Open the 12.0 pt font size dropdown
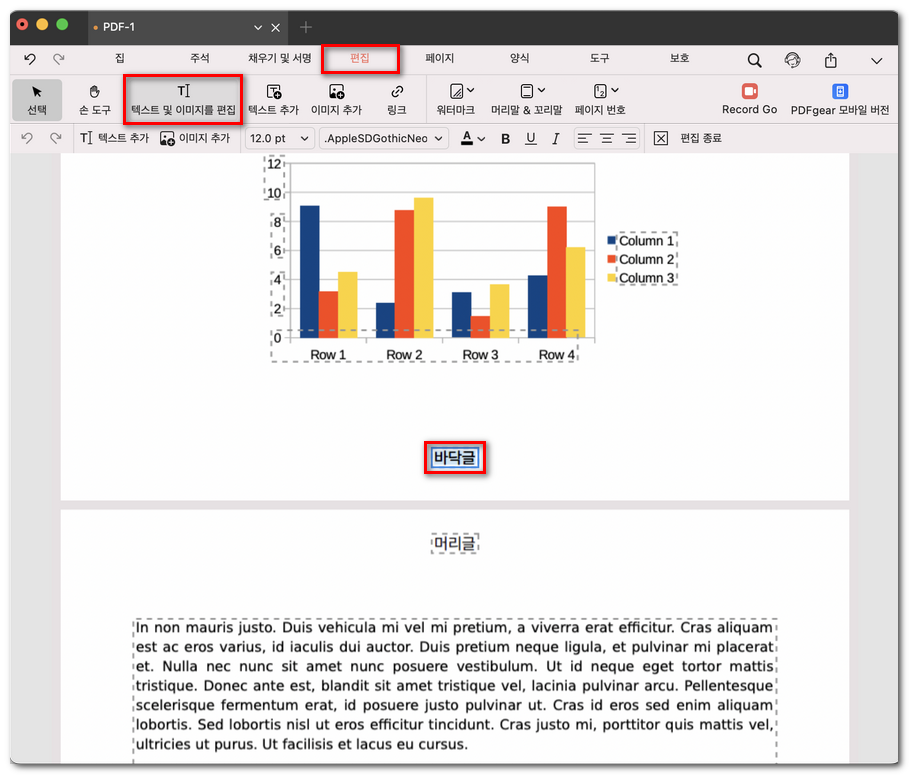The image size is (909, 775). click(279, 139)
